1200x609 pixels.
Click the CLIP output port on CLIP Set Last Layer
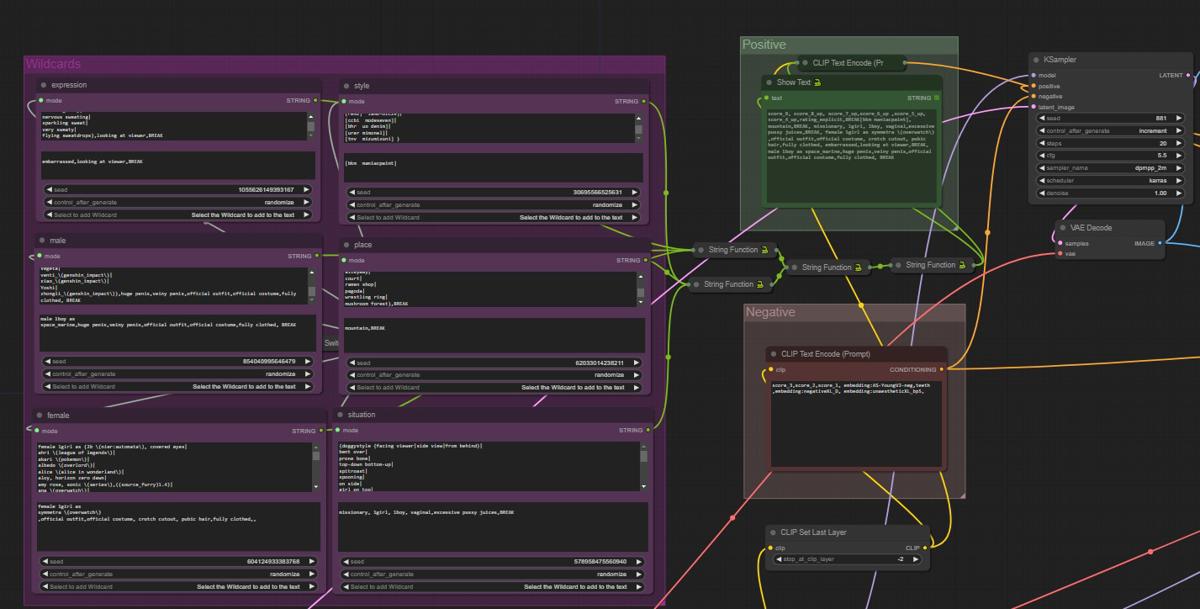(x=925, y=548)
